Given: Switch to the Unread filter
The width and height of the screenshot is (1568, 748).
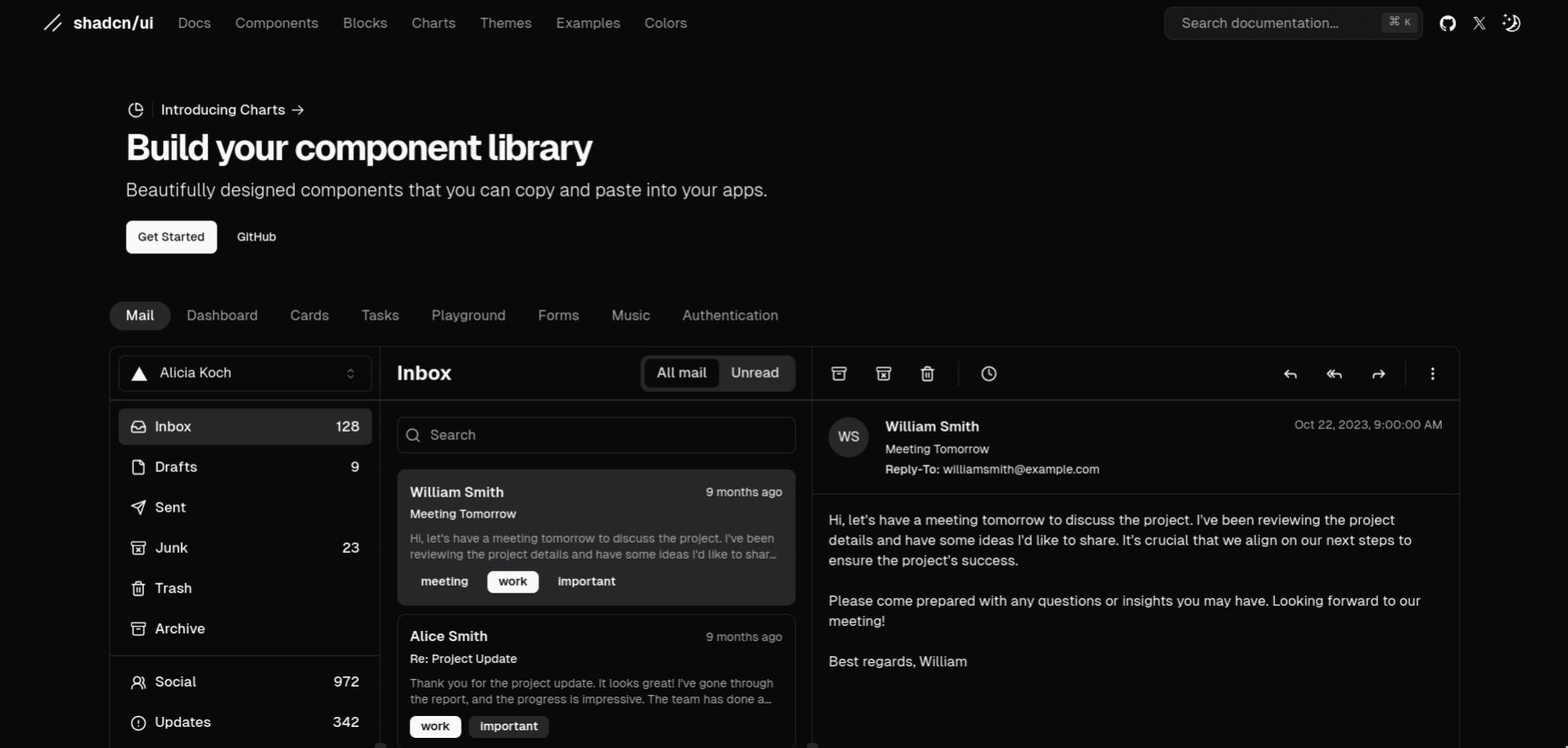Looking at the screenshot, I should [755, 373].
